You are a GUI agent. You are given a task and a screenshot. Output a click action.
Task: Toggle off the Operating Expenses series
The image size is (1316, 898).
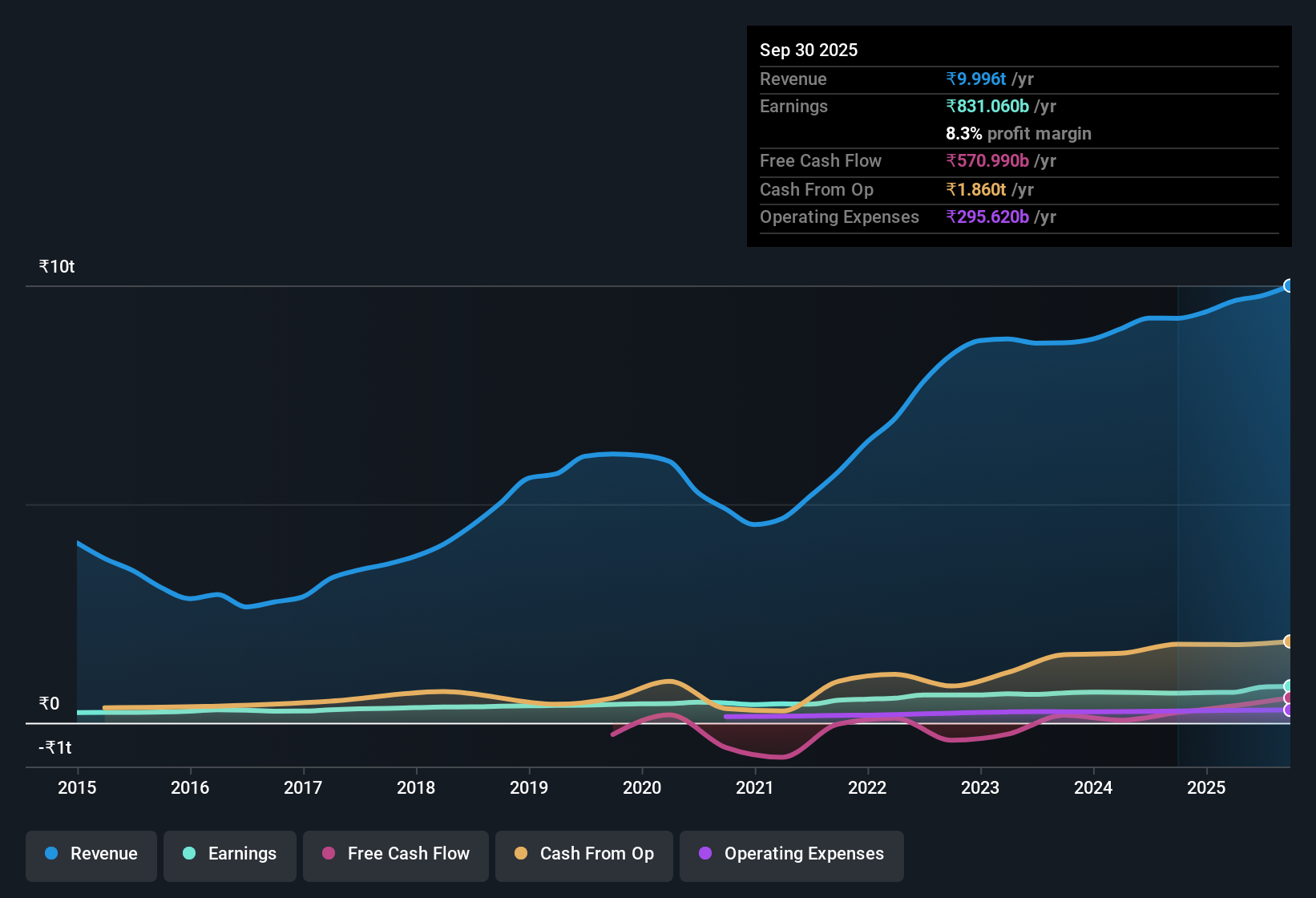(x=791, y=854)
